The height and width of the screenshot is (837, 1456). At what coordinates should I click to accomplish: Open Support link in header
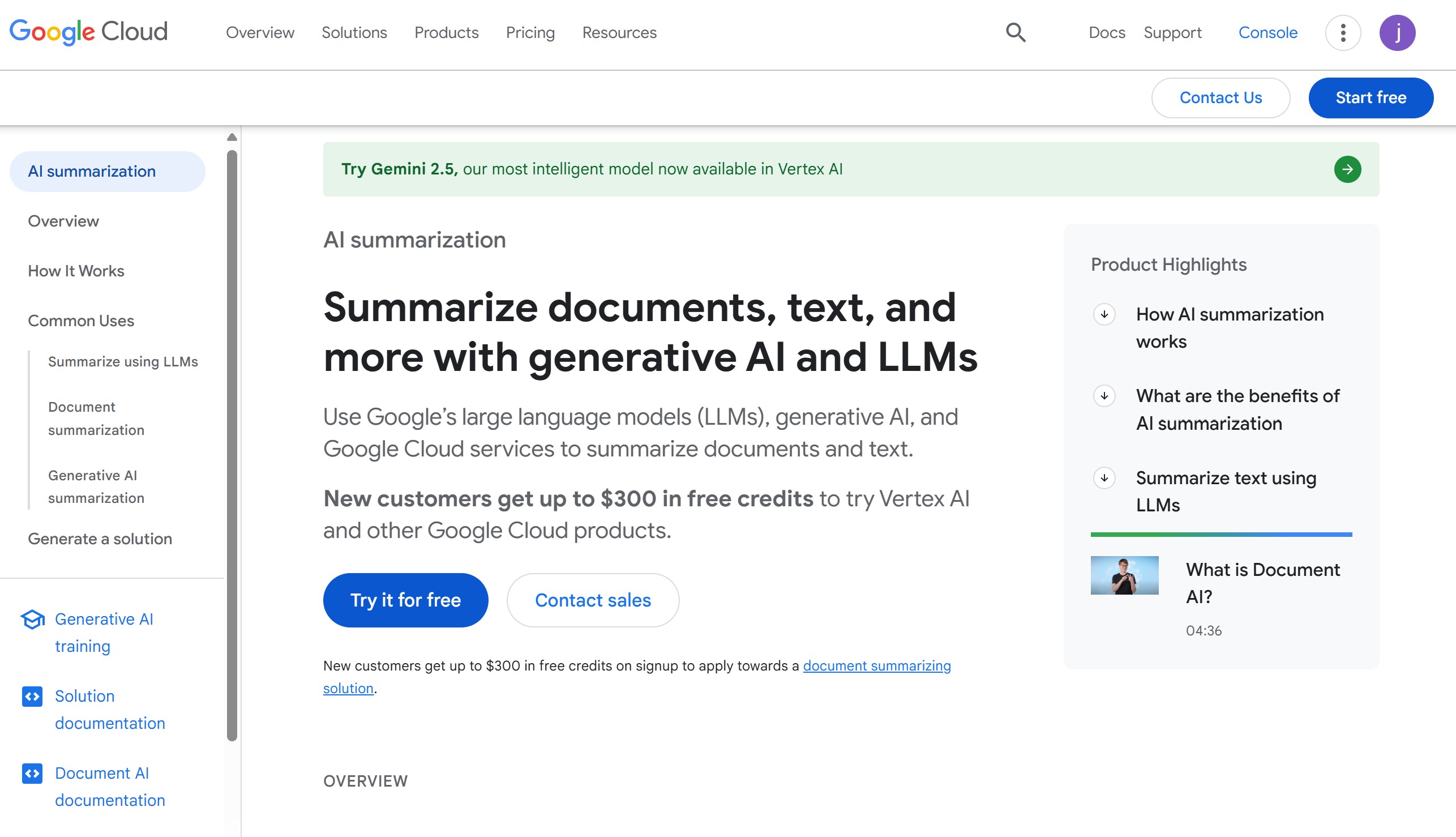1172,33
